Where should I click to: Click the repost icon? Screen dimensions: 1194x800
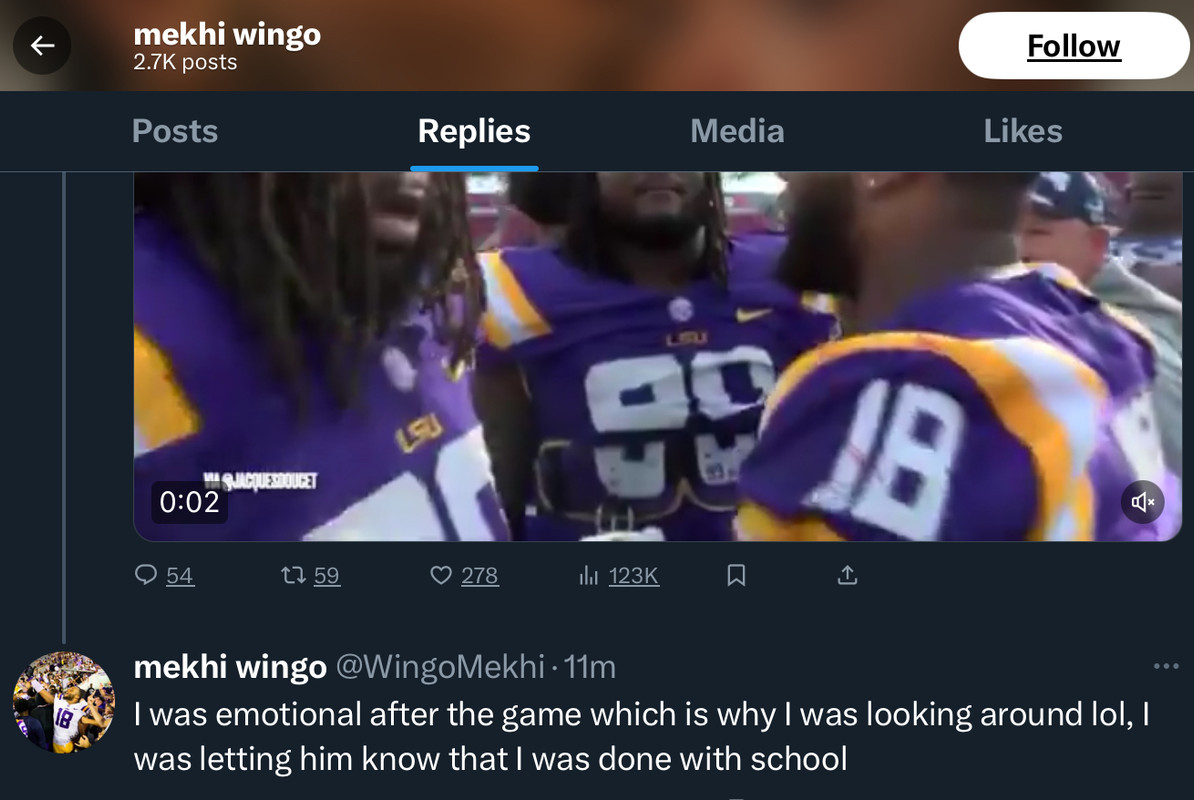pos(293,575)
